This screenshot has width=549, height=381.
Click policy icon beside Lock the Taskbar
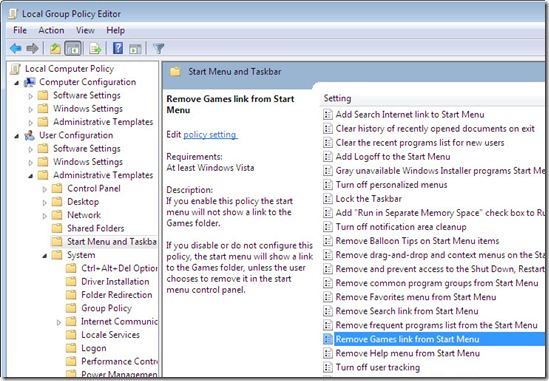point(328,199)
